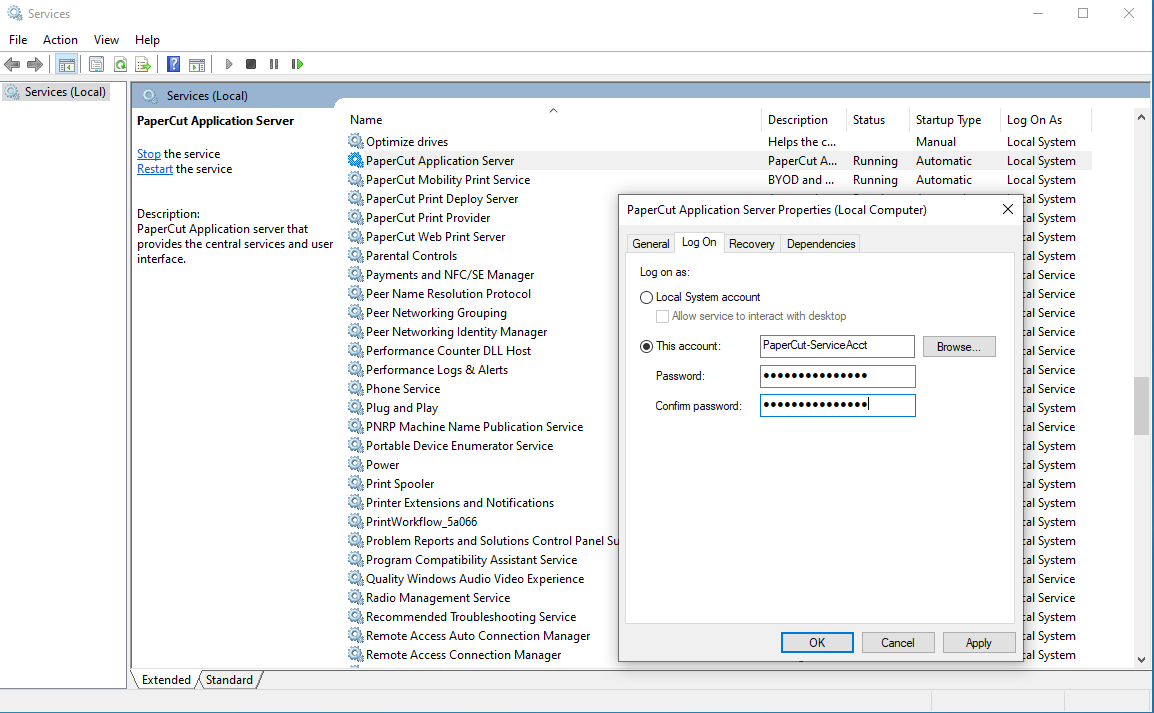Click the scroll up arrow of services list

(1141, 117)
